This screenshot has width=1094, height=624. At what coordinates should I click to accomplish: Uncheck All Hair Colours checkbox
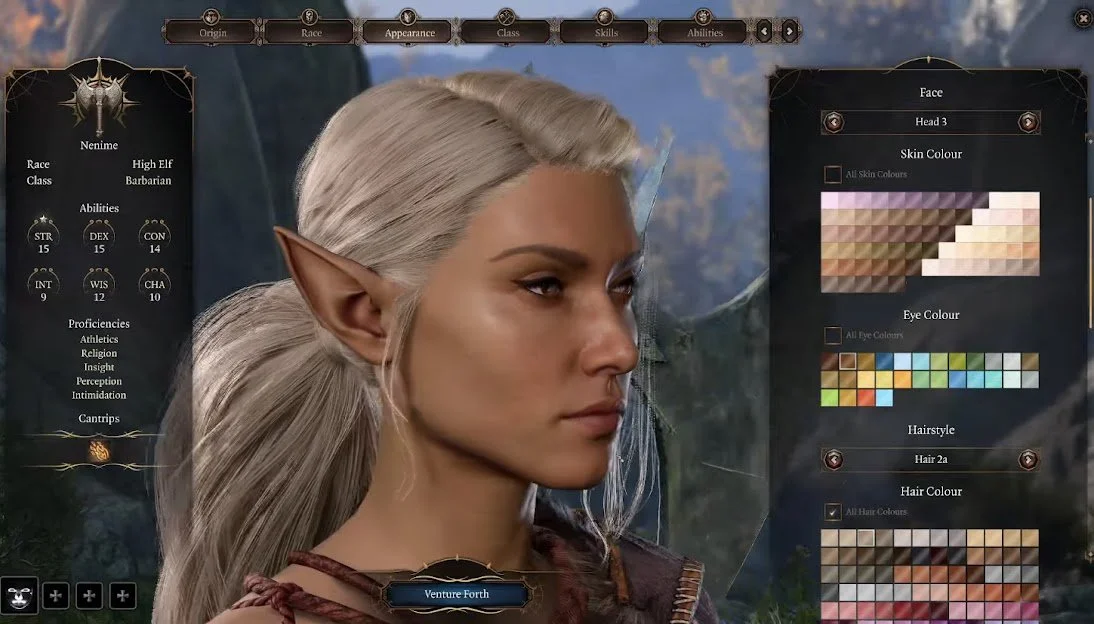832,512
